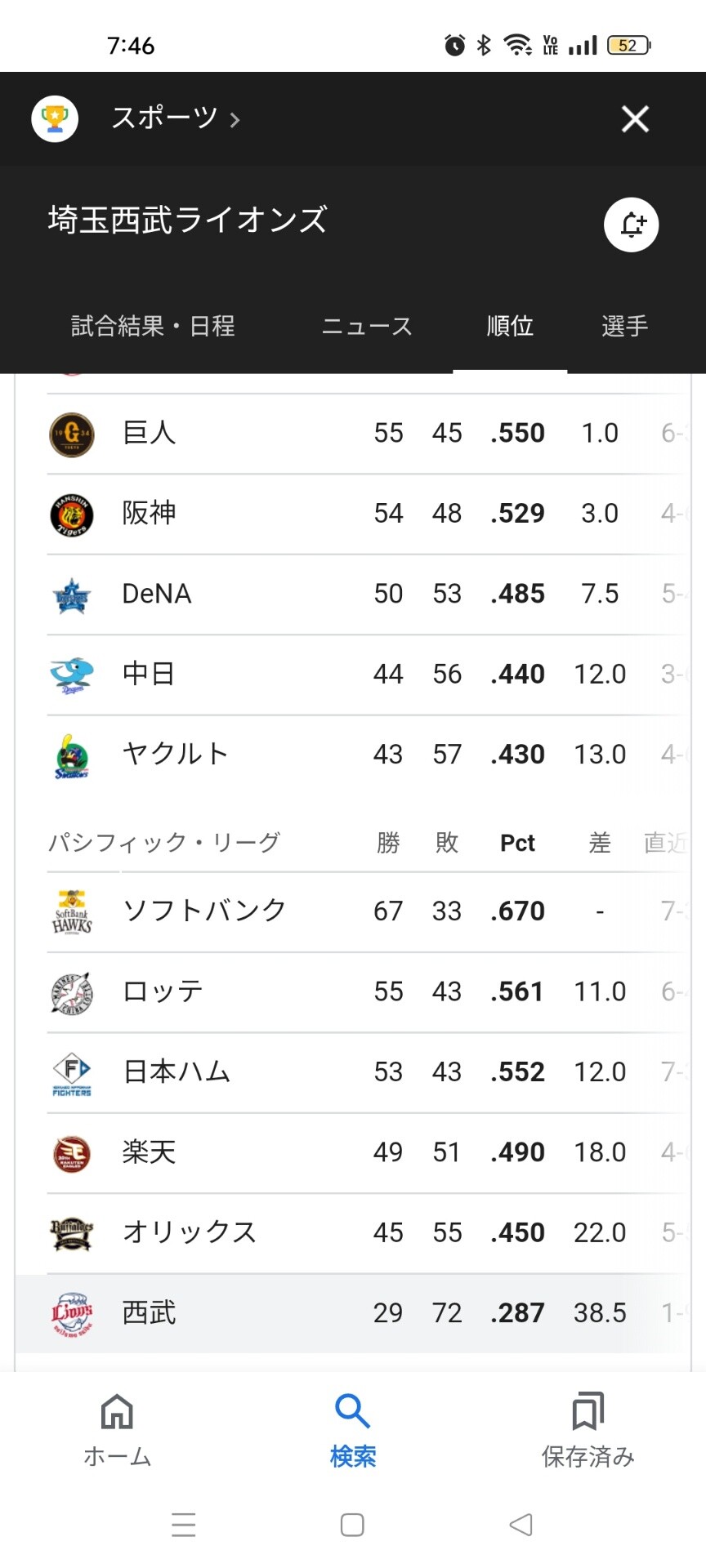This screenshot has width=706, height=1568.
Task: Tap the Yomiuri Giants team logo
Action: pos(72,434)
